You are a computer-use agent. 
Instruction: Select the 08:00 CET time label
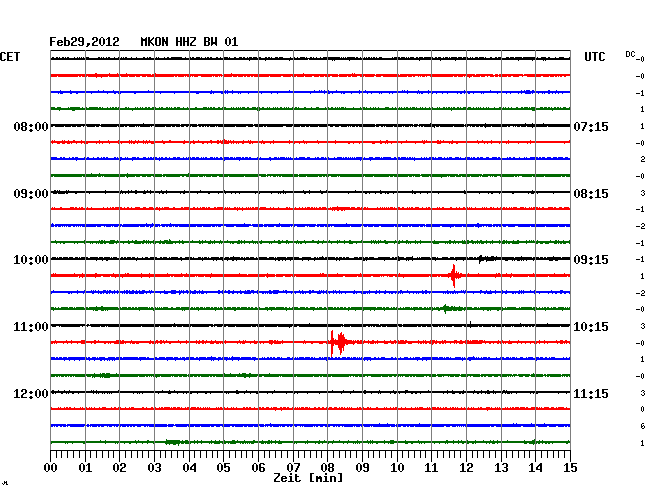click(31, 126)
